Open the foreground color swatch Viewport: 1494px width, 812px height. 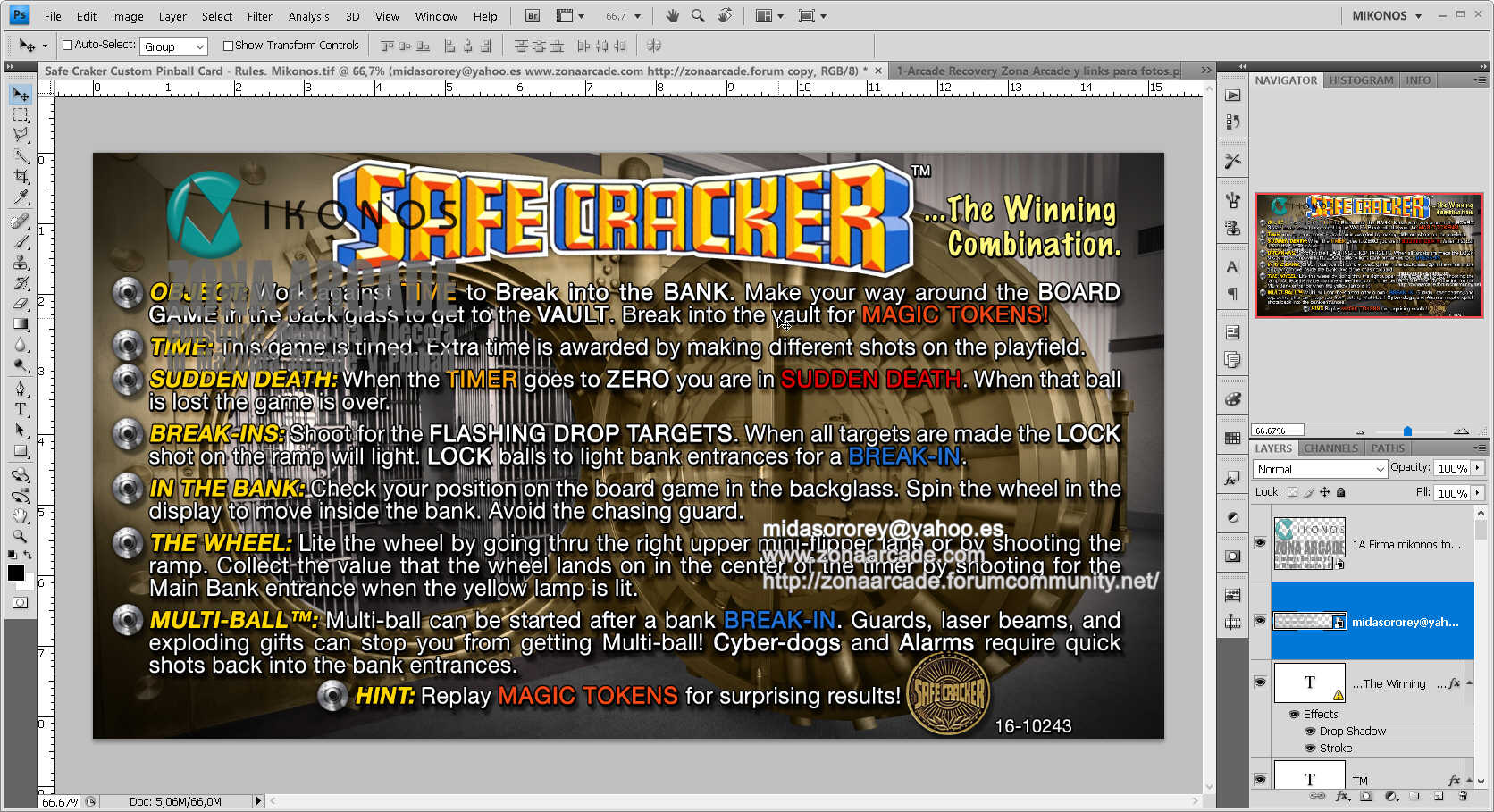(15, 572)
